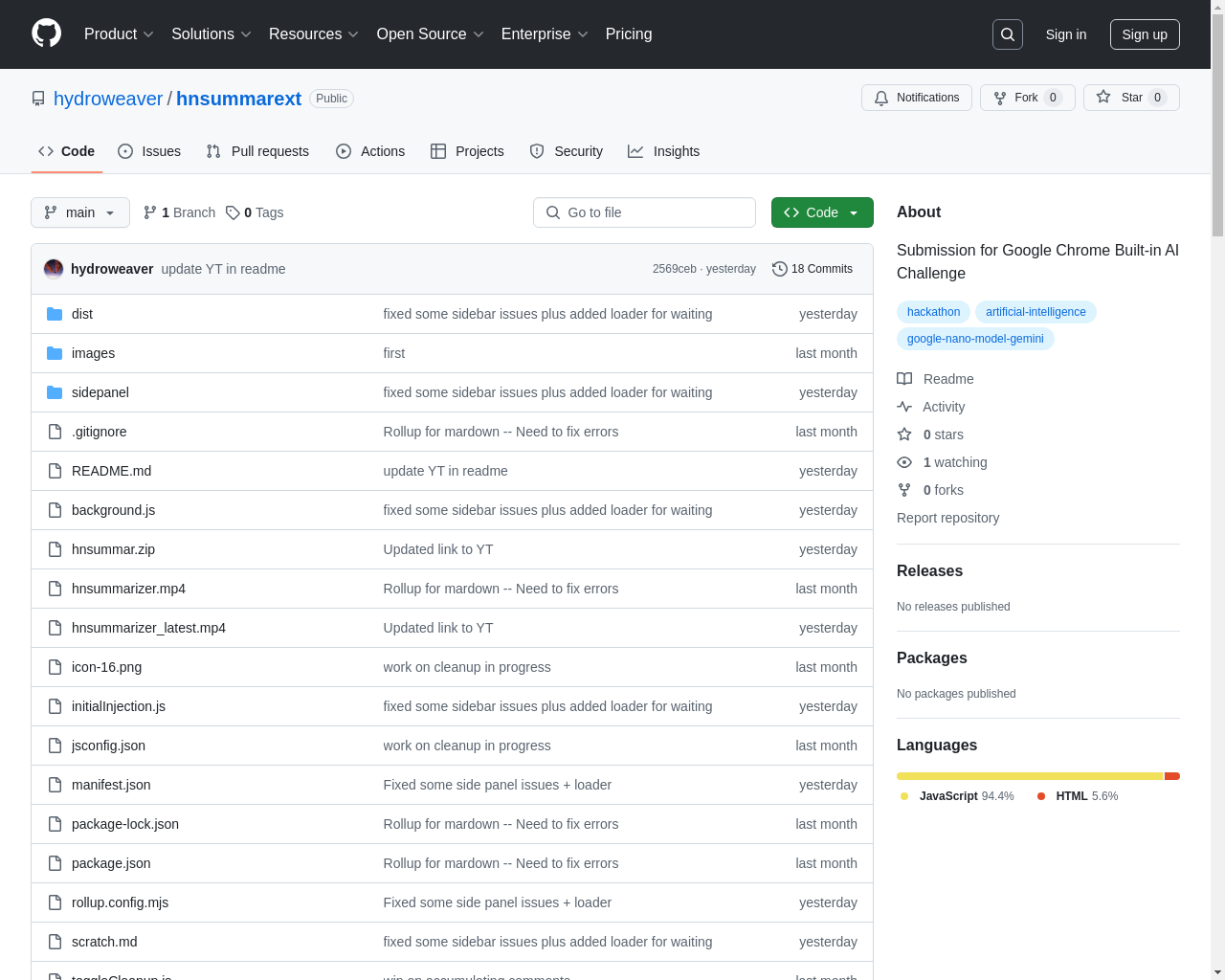Click the Sign in link

click(1066, 34)
